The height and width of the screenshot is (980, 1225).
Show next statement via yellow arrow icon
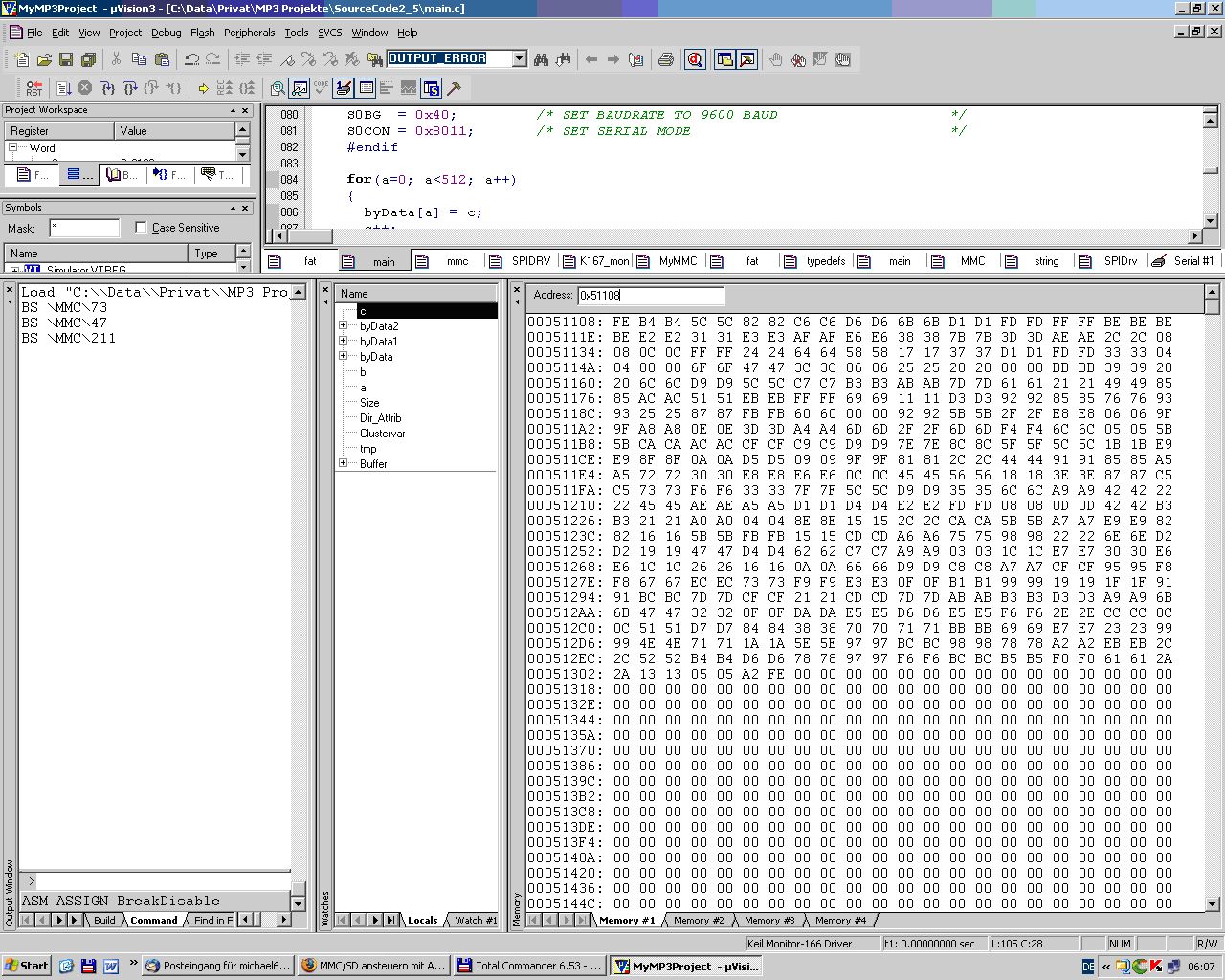click(203, 88)
